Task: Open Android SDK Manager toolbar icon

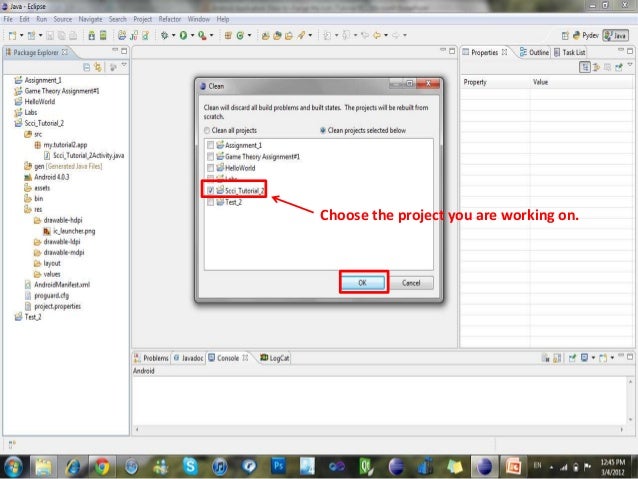Action: (92, 36)
